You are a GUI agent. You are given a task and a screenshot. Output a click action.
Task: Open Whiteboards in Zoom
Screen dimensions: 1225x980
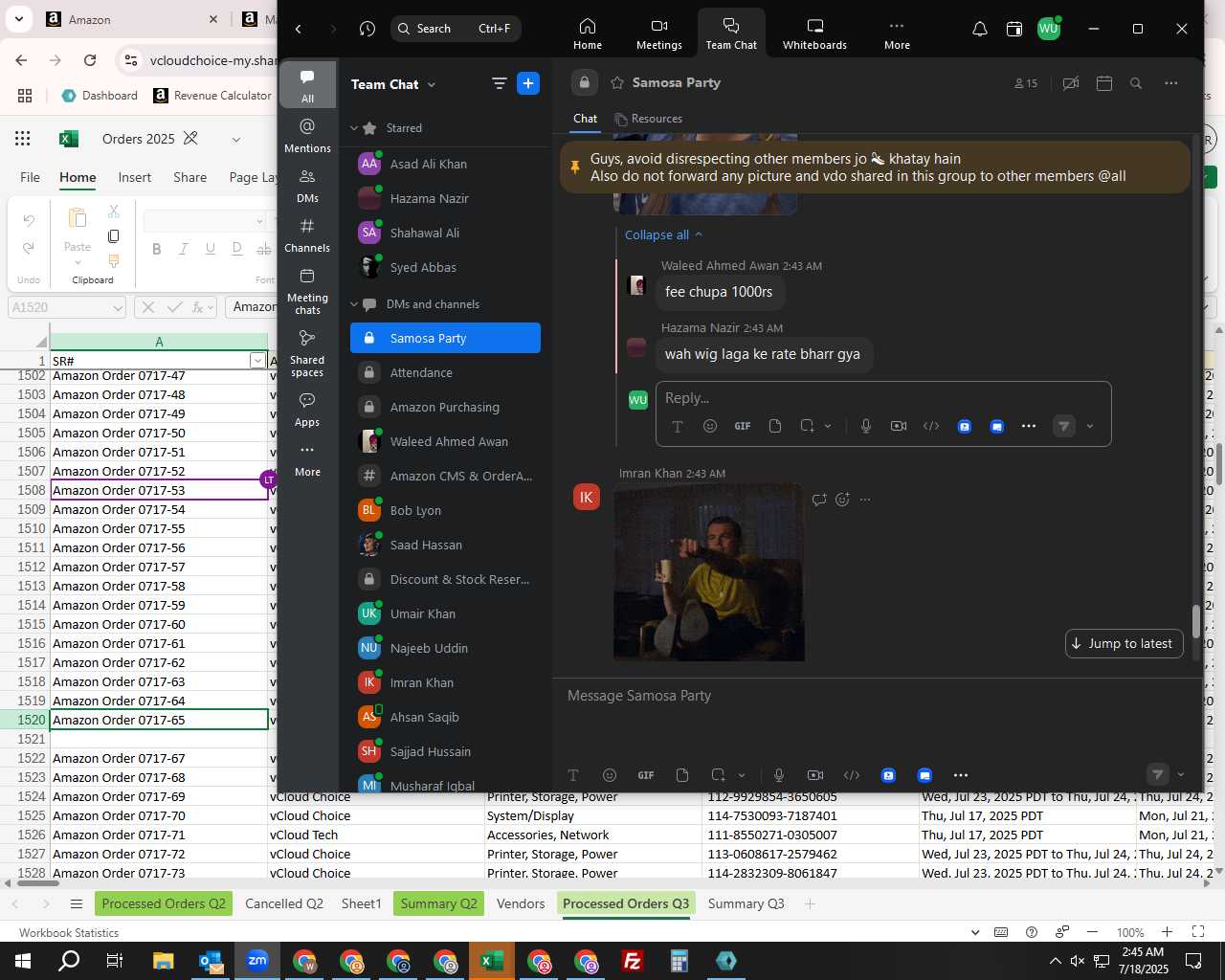click(x=814, y=33)
